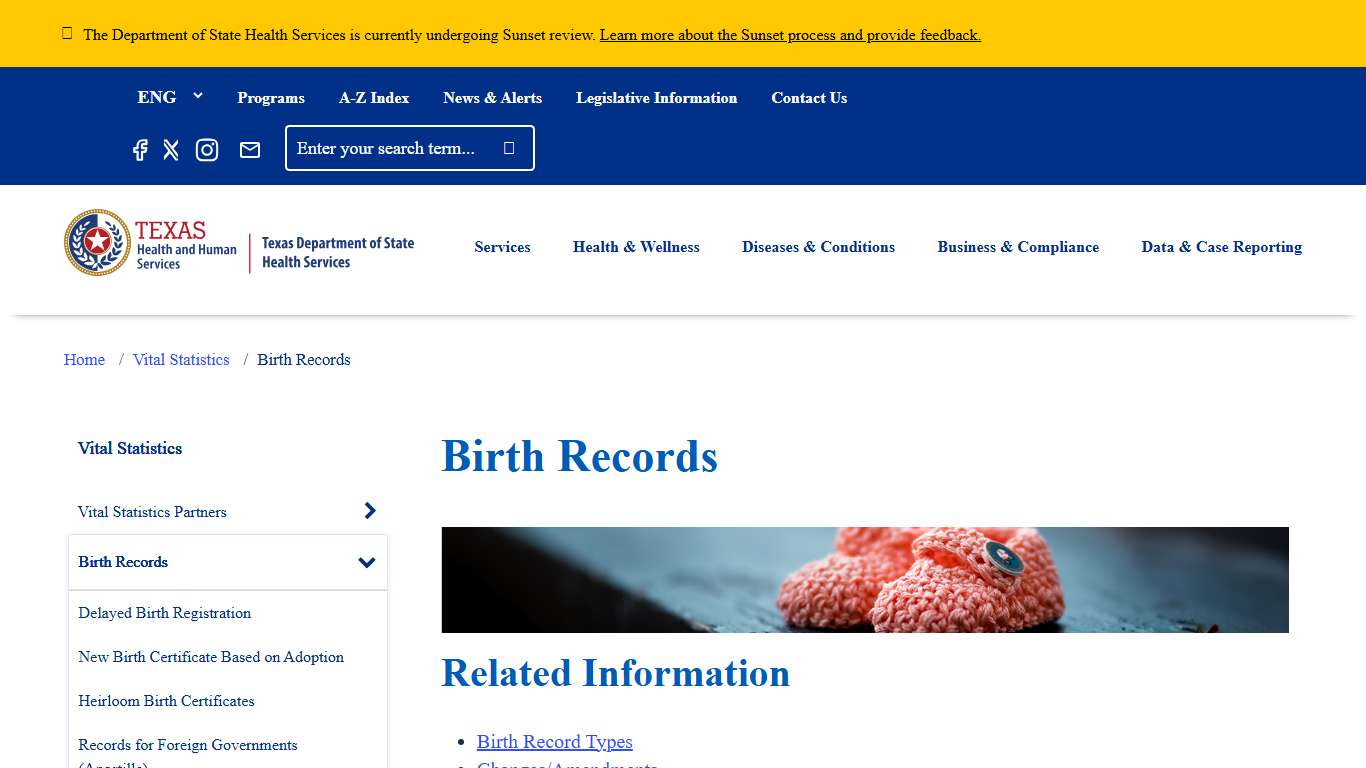
Task: Open the Instagram icon
Action: (207, 149)
